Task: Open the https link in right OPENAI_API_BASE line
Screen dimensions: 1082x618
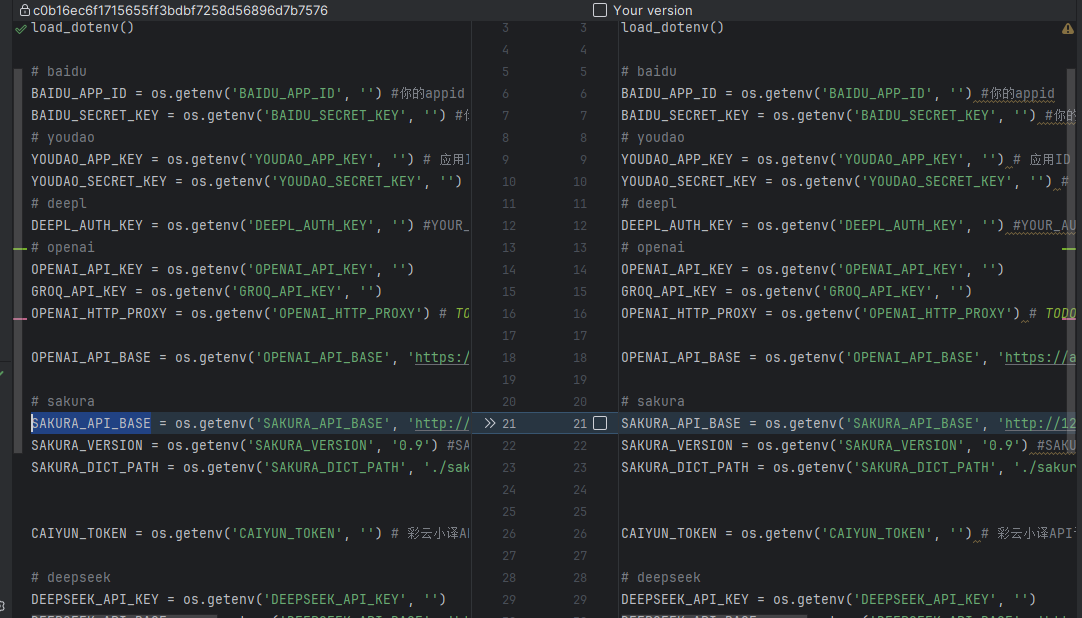Action: click(x=1040, y=357)
